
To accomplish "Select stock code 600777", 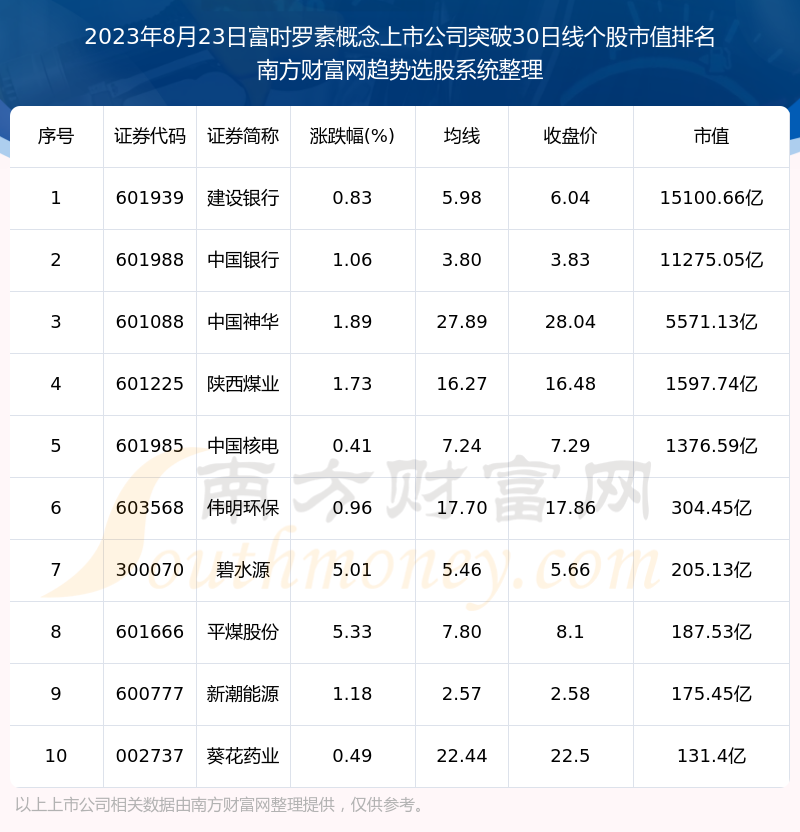I will (150, 695).
